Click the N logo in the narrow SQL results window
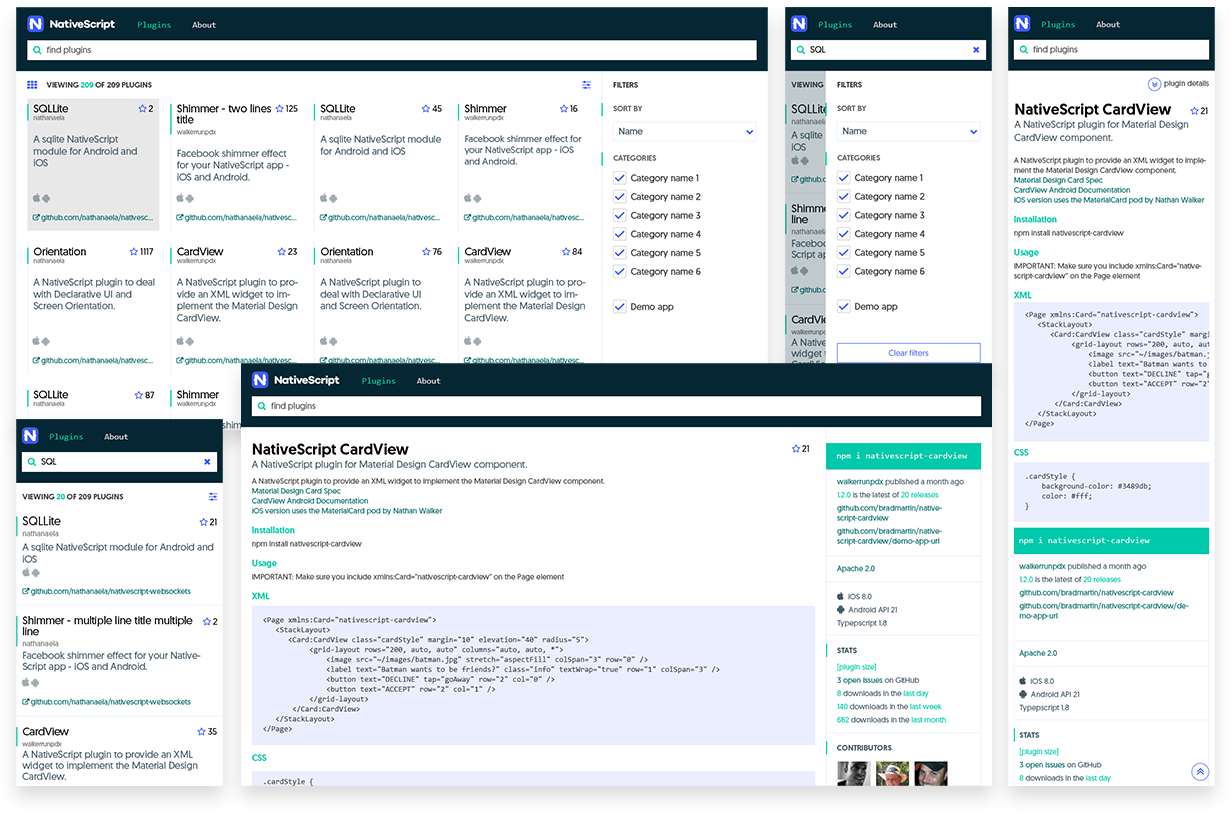Viewport: 1231px width, 813px height. [x=30, y=436]
